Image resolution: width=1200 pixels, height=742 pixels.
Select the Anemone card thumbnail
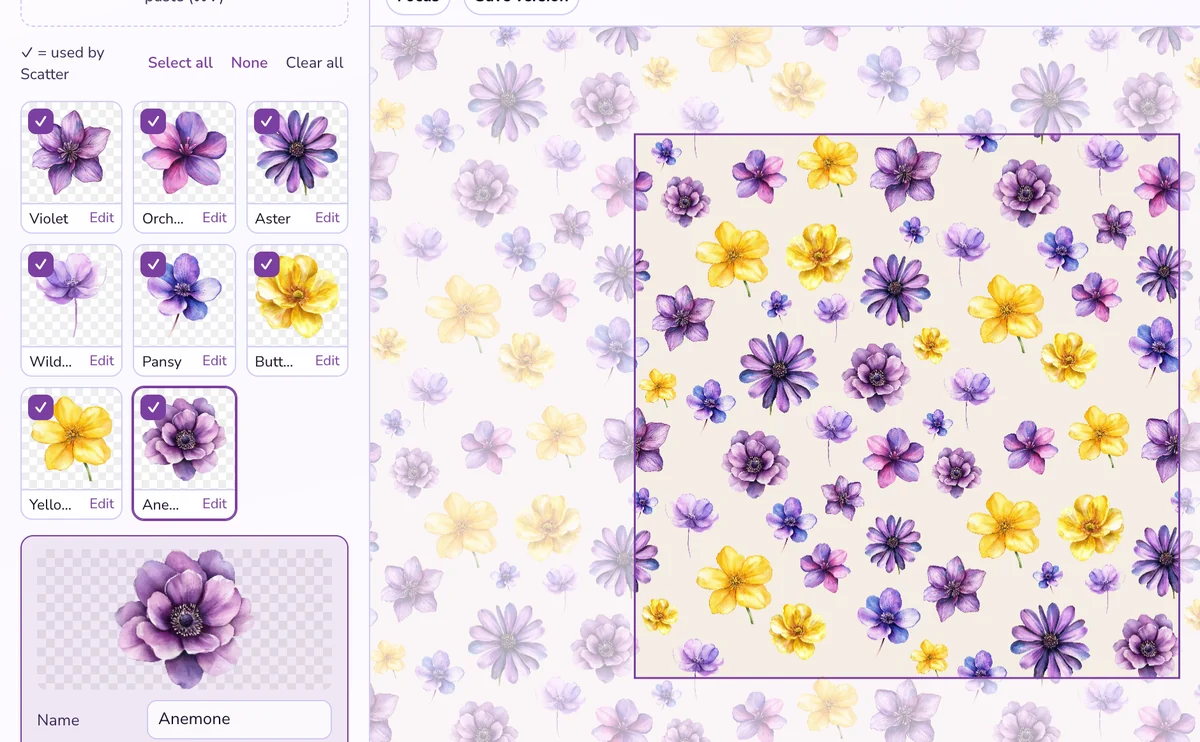click(x=184, y=439)
